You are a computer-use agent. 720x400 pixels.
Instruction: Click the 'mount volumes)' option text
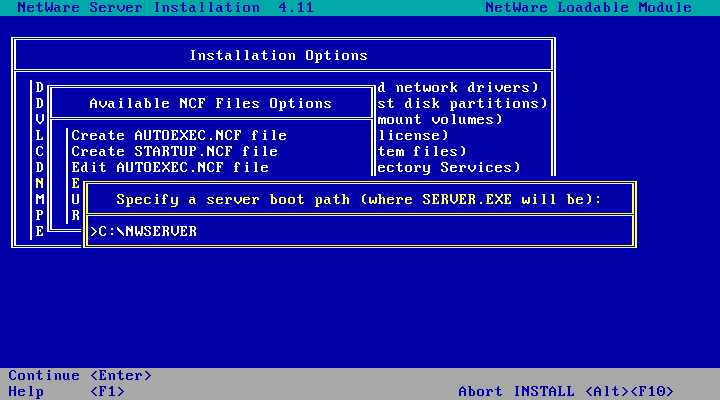pos(440,119)
